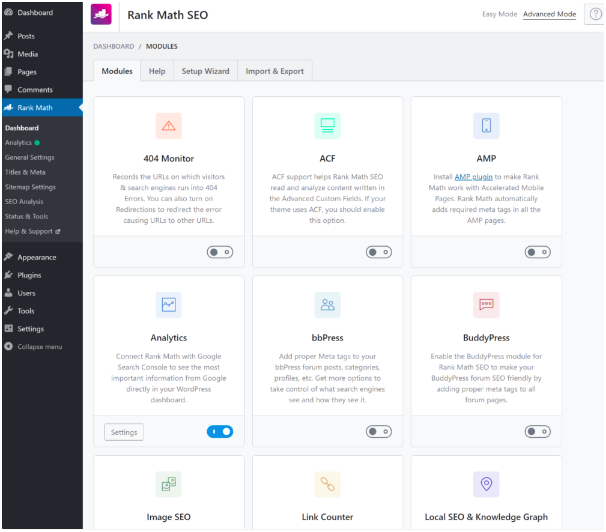This screenshot has width=606, height=532.
Task: Select the Modules tab
Action: point(117,71)
